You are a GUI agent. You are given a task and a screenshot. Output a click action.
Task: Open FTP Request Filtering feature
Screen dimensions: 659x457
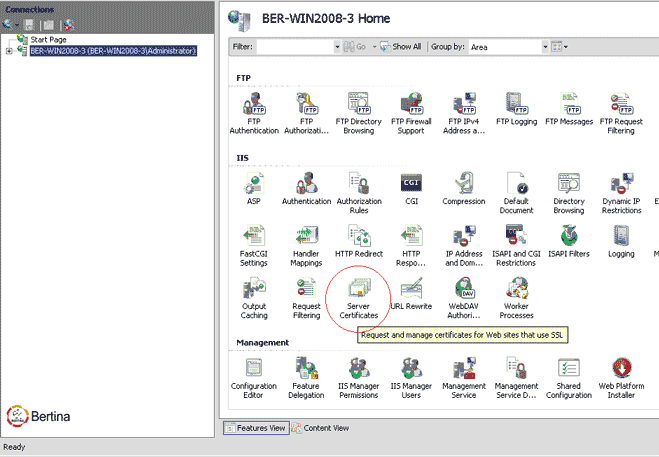pos(621,114)
